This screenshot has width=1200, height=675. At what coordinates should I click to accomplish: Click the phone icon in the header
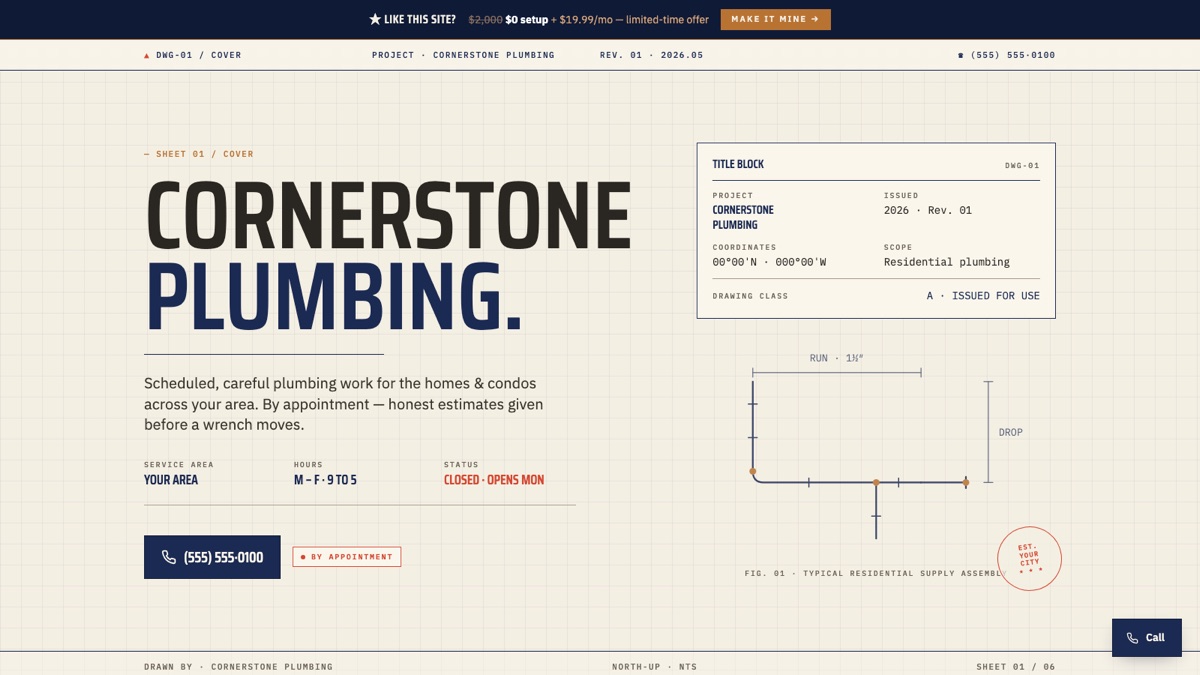pyautogui.click(x=961, y=56)
